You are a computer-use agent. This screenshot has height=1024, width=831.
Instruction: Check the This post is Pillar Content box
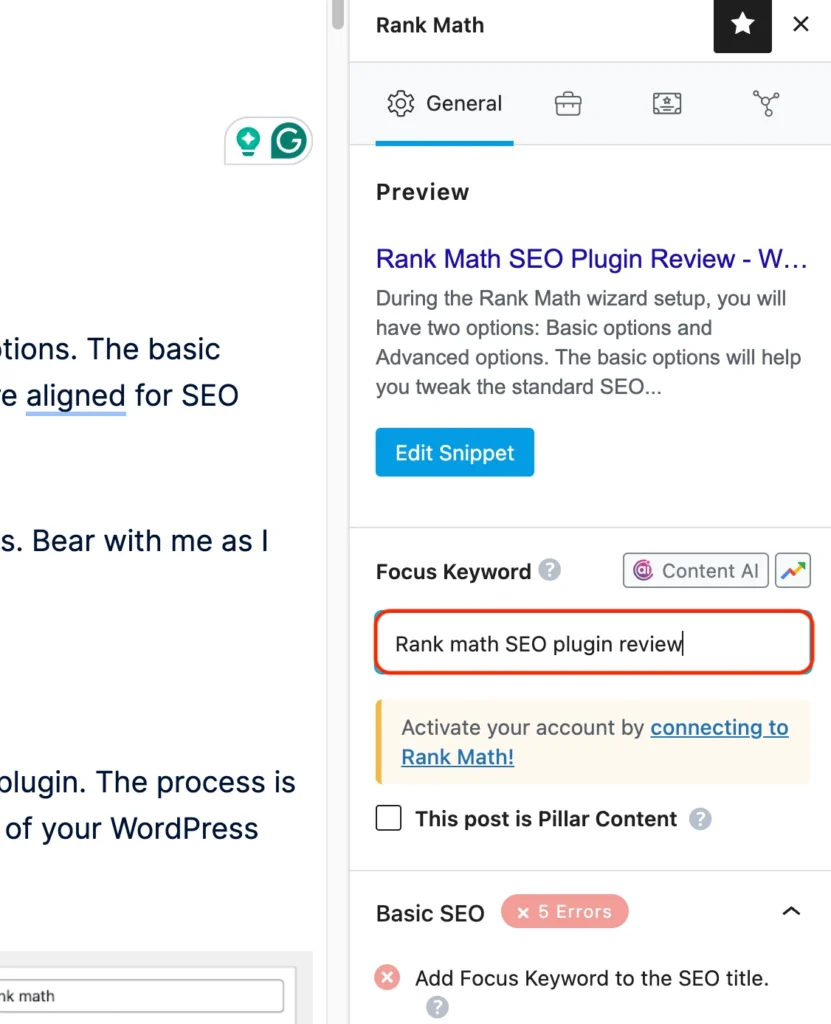point(388,818)
